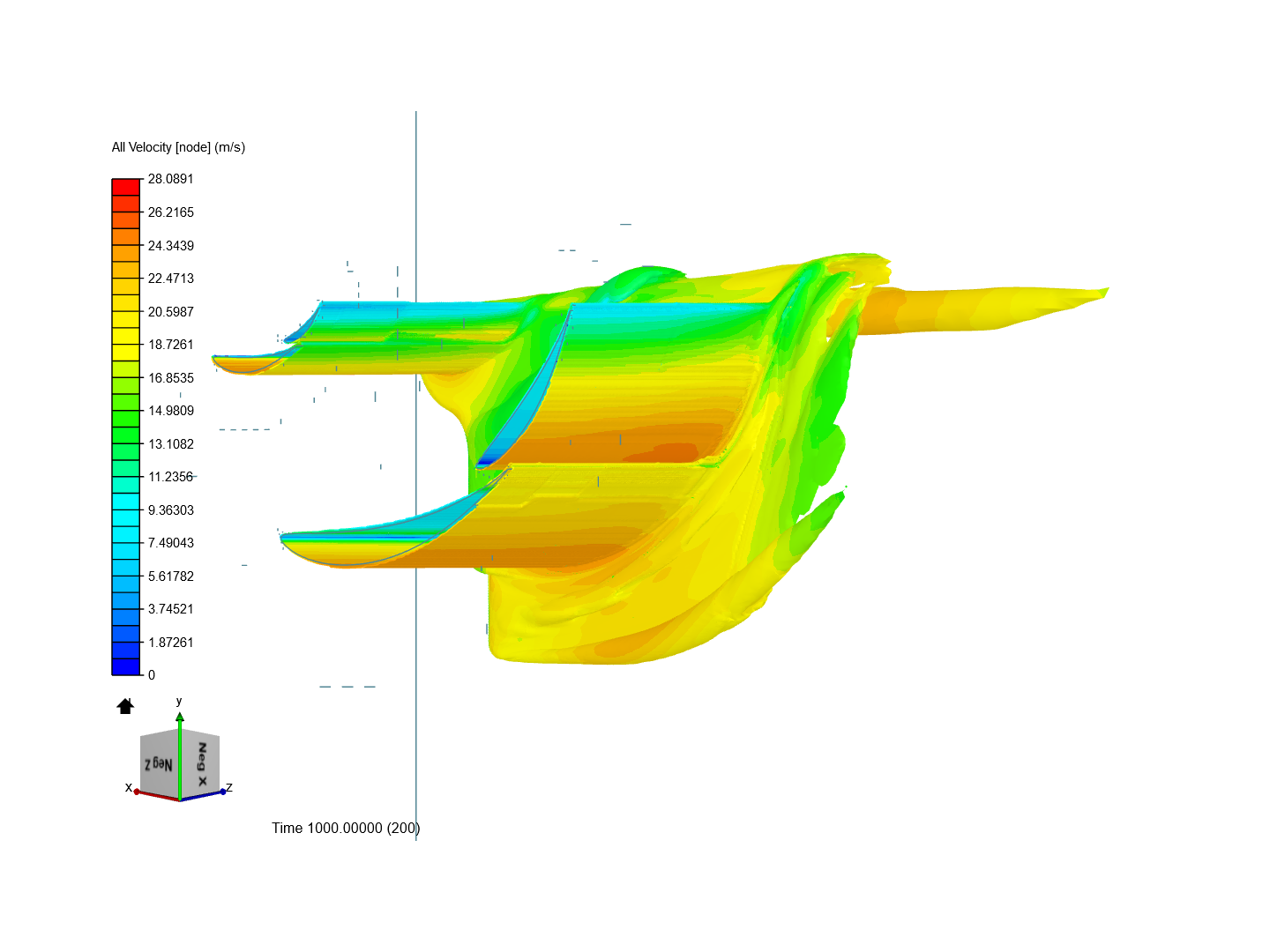Viewport: 1270px width, 952px height.
Task: Click the legend value 16.8535
Action: coord(170,378)
